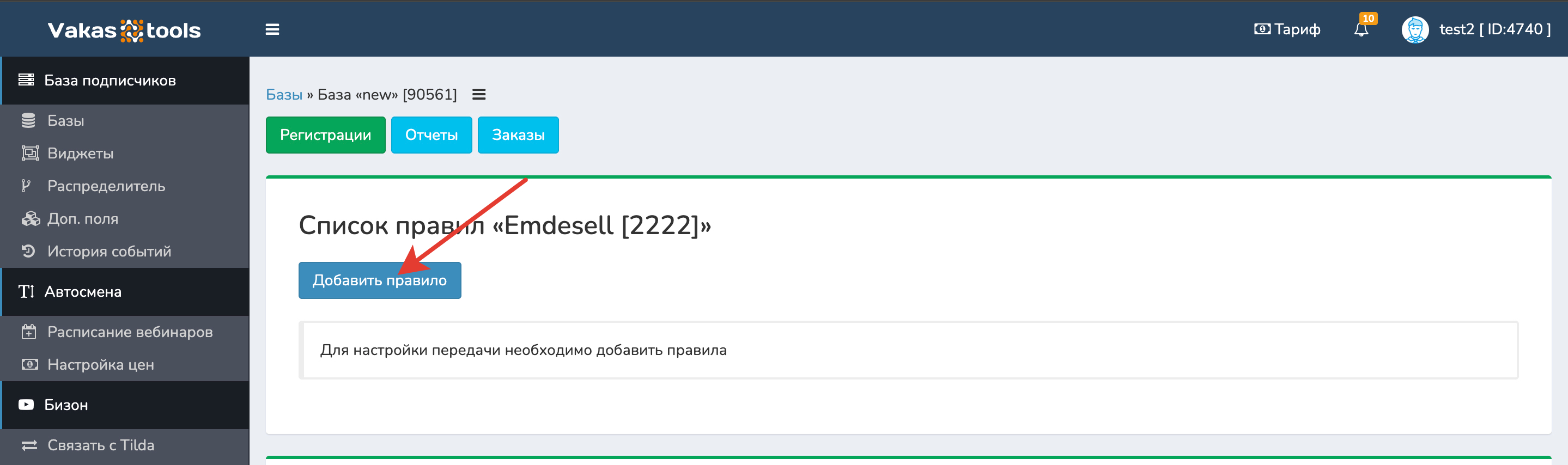The image size is (1568, 465).
Task: Open Базы in the sidebar
Action: pyautogui.click(x=66, y=120)
